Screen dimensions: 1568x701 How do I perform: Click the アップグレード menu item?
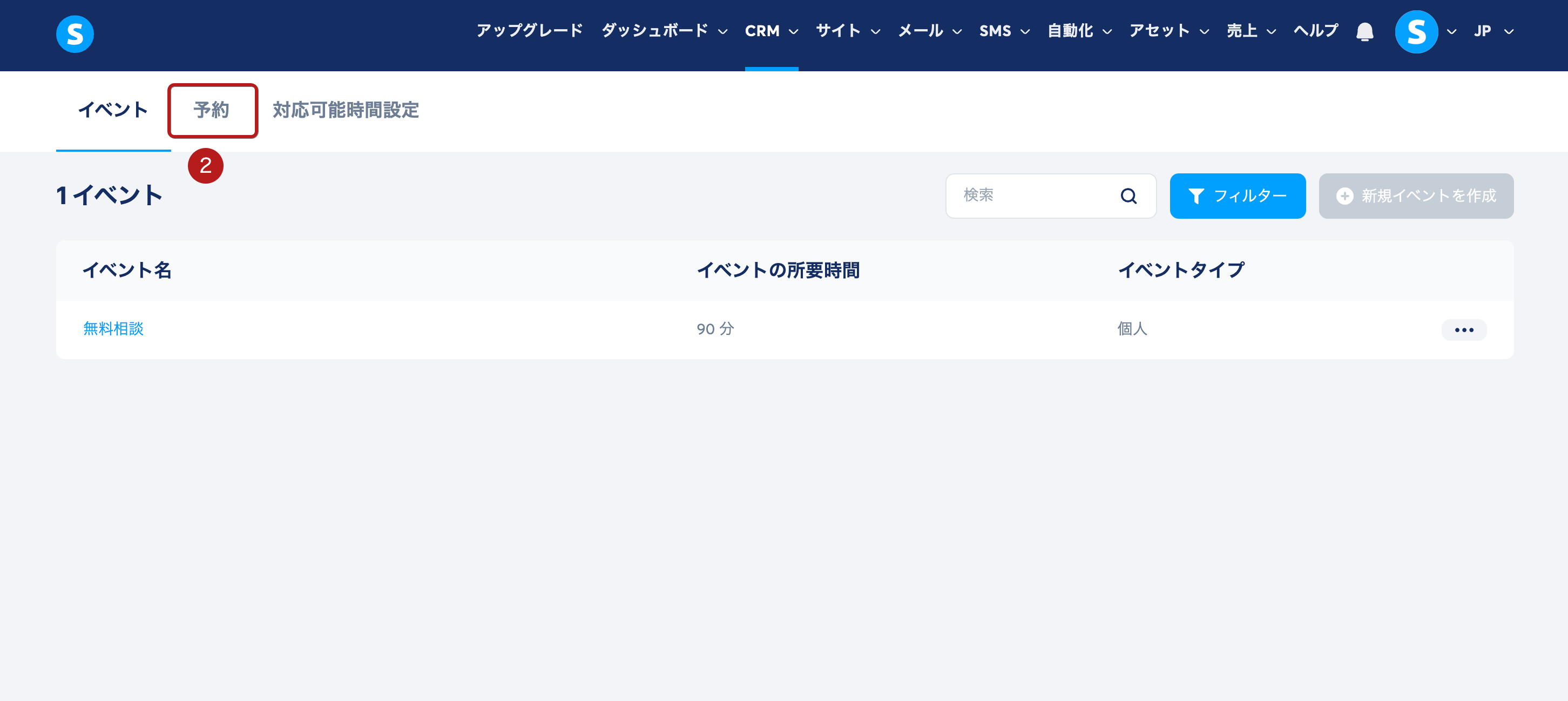[x=530, y=31]
